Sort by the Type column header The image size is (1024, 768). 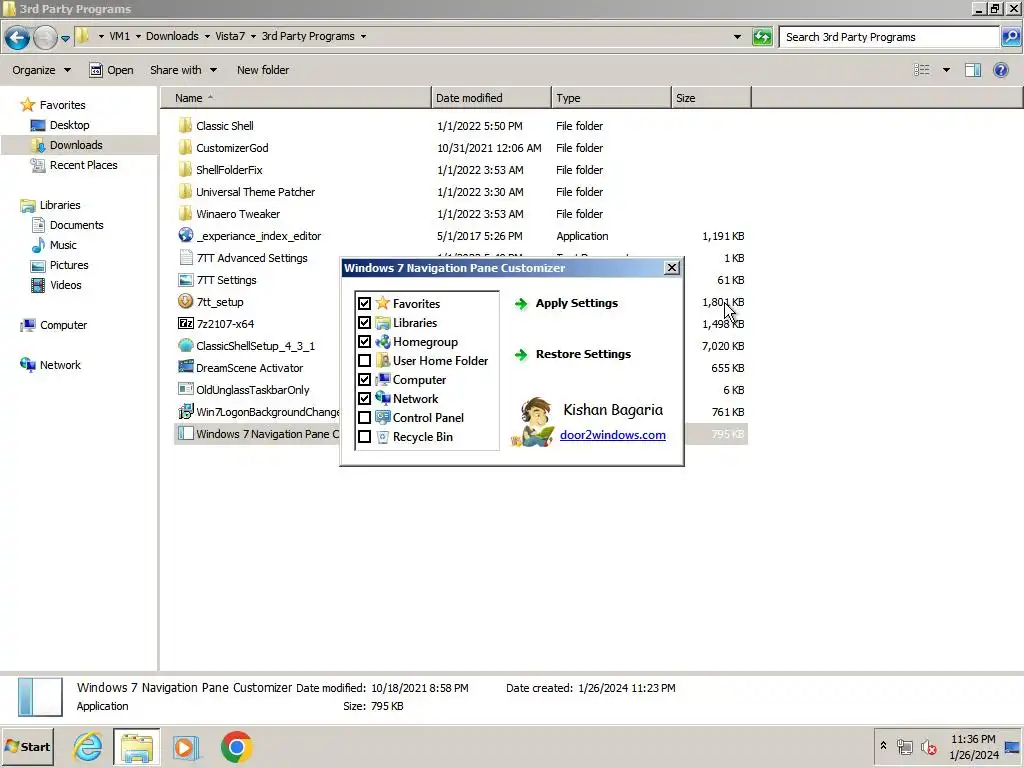pos(611,98)
